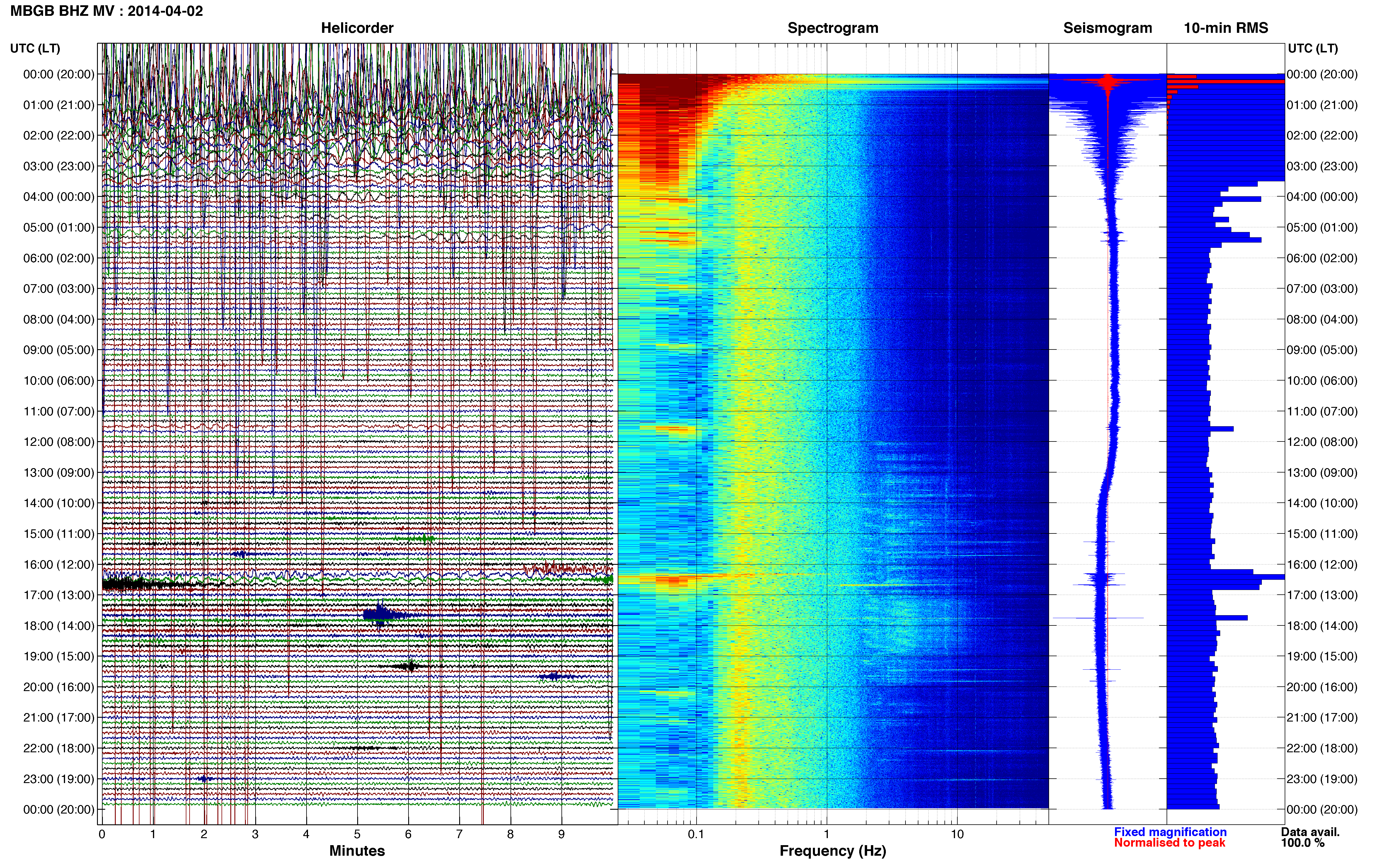Click the 0.1 tick on the Frequency axis
This screenshot has height=868, width=1389.
(x=696, y=834)
